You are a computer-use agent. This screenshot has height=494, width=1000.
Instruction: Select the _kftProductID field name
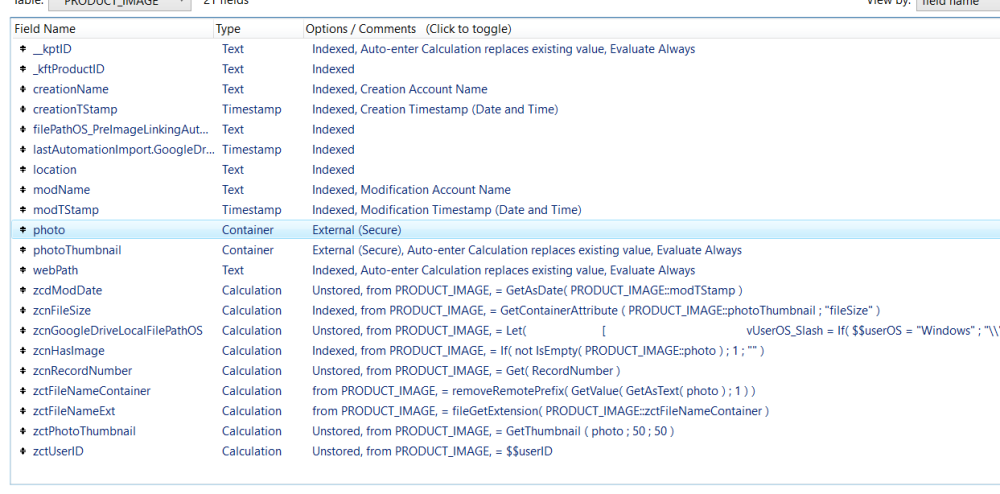68,69
